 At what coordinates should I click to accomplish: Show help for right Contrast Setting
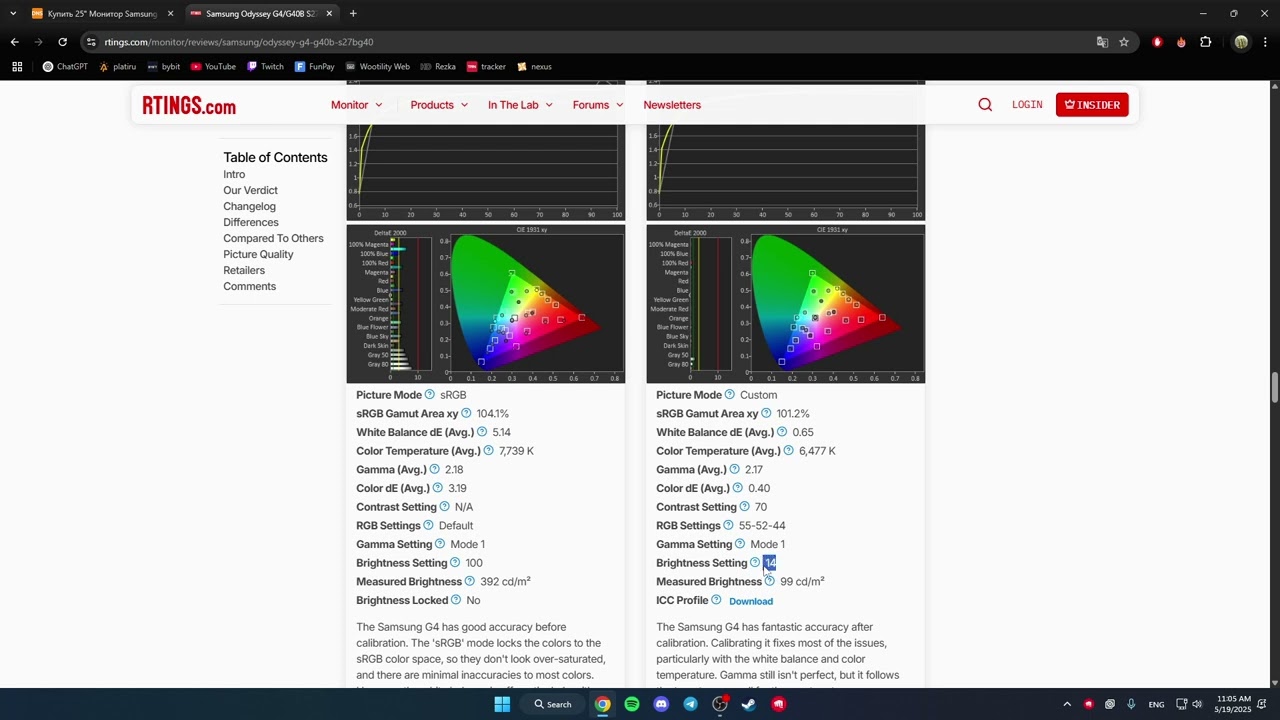pos(744,507)
